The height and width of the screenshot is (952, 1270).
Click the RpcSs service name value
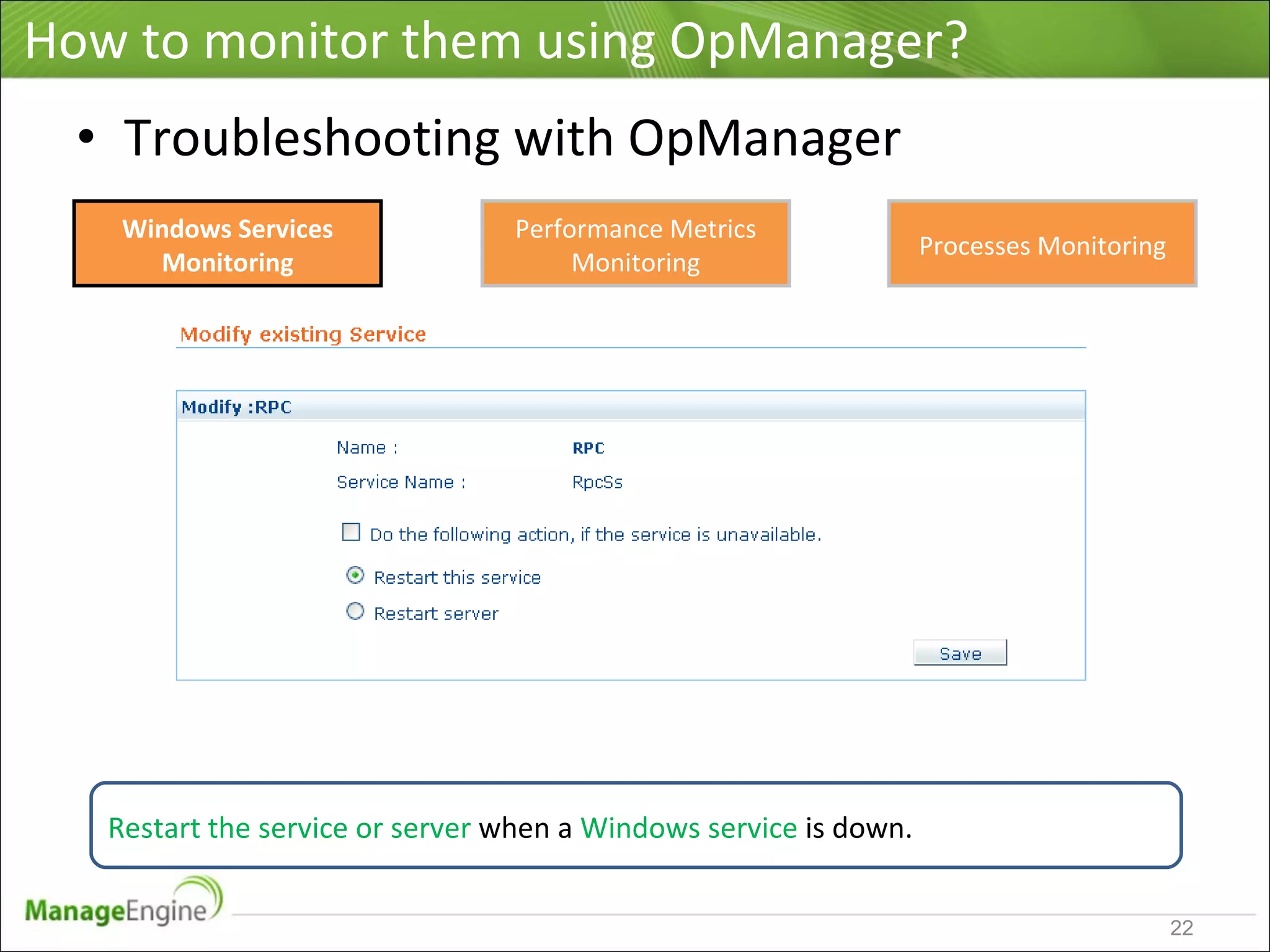(597, 482)
